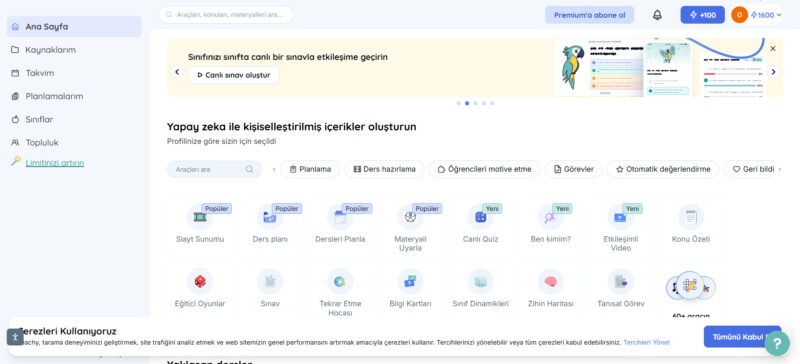
Task: Open the Sınıf Dinamikleri tool
Action: coord(480,290)
